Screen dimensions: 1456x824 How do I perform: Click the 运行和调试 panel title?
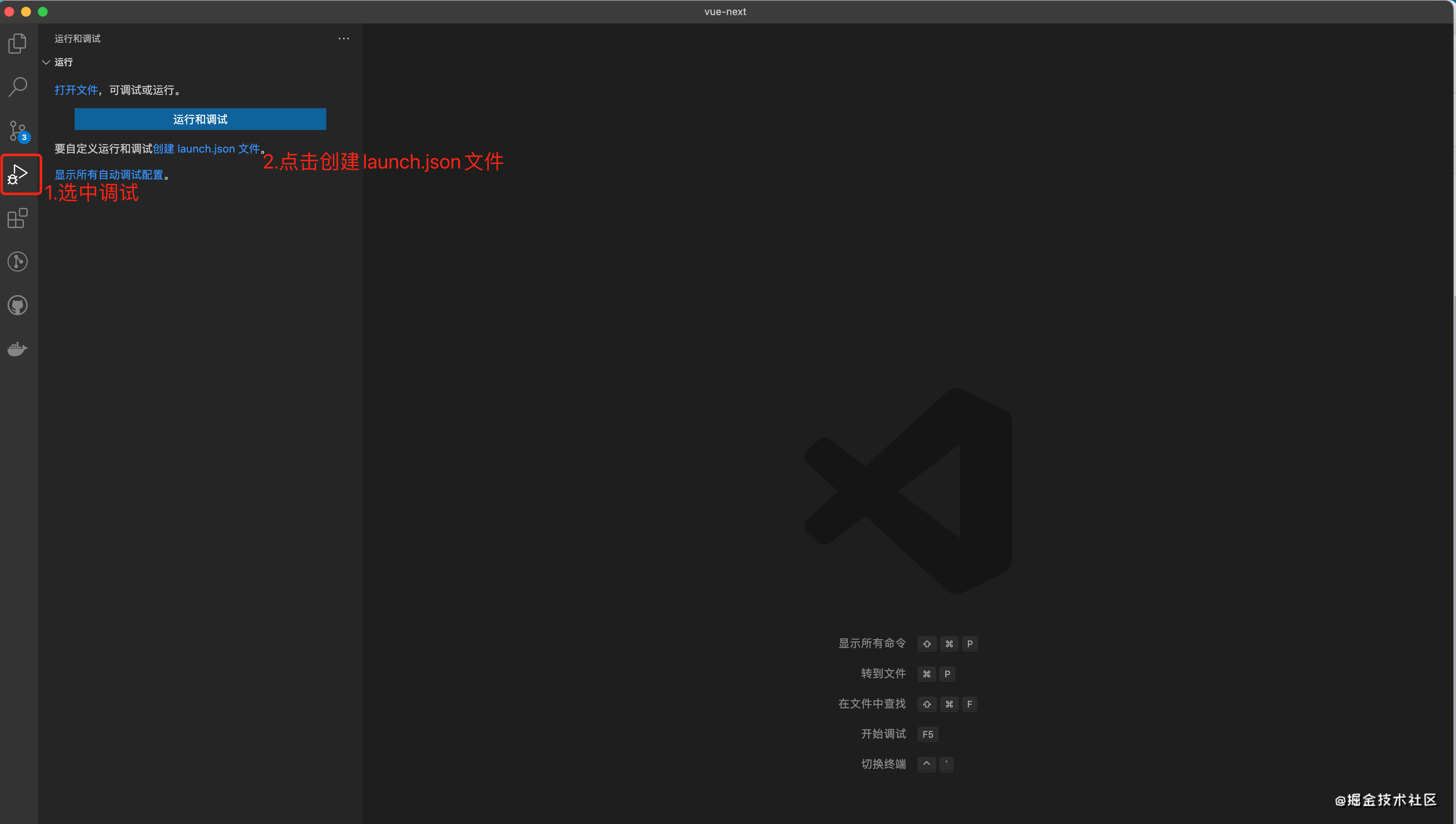tap(78, 39)
